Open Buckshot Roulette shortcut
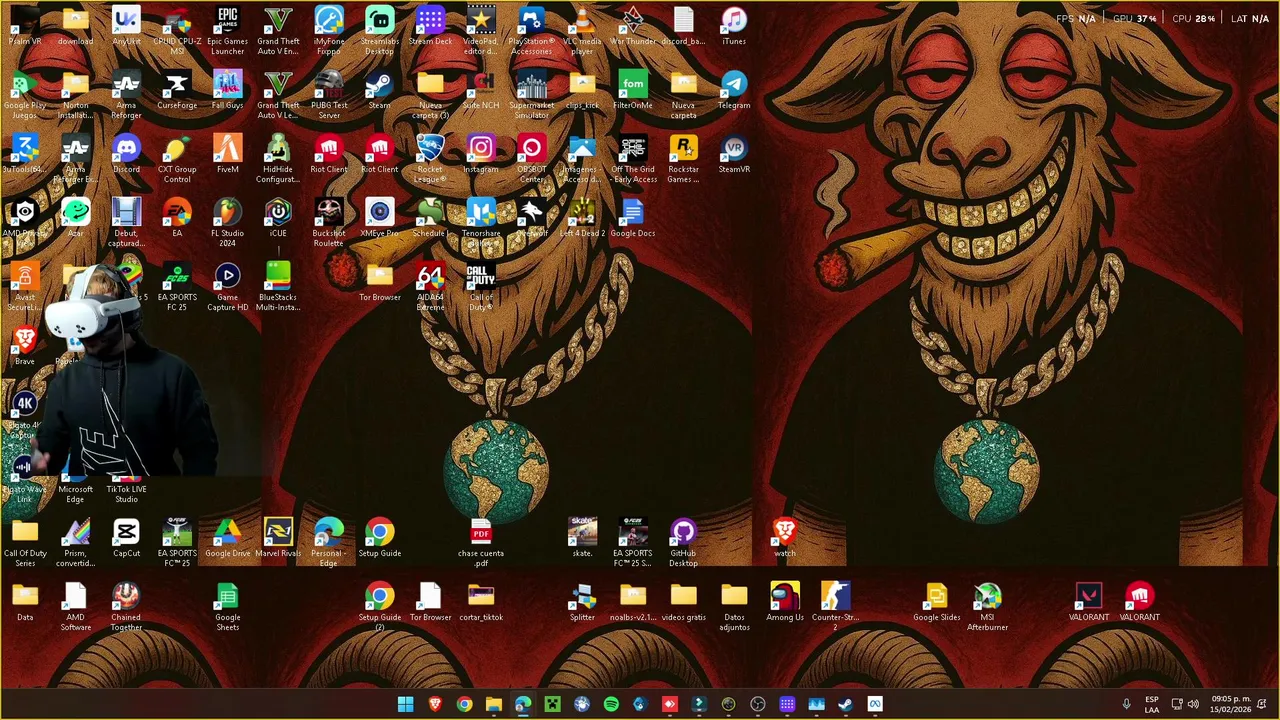Screen dimensions: 1280x720 click(329, 222)
